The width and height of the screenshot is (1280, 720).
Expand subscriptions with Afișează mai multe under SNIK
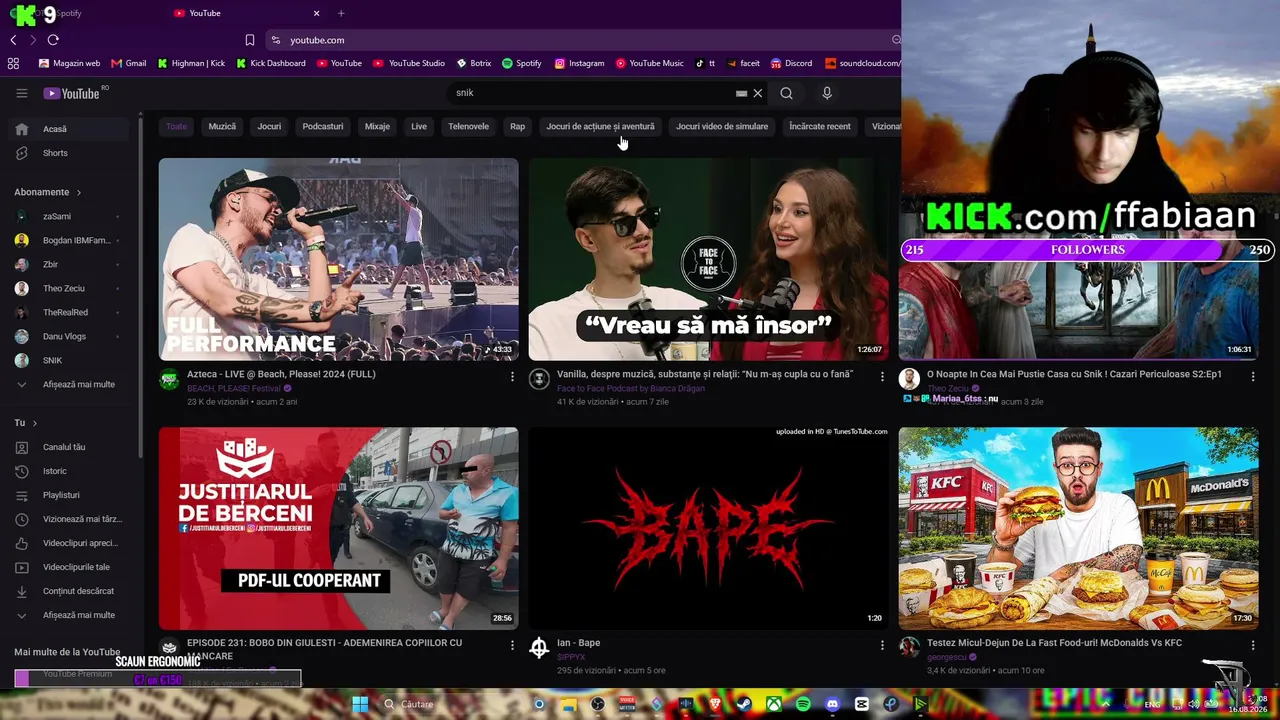click(x=71, y=384)
